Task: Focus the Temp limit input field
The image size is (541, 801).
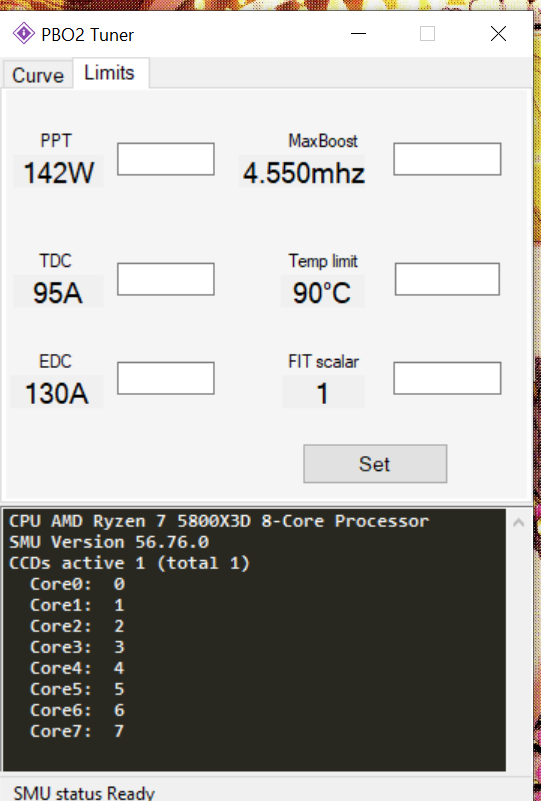Action: pyautogui.click(x=447, y=279)
